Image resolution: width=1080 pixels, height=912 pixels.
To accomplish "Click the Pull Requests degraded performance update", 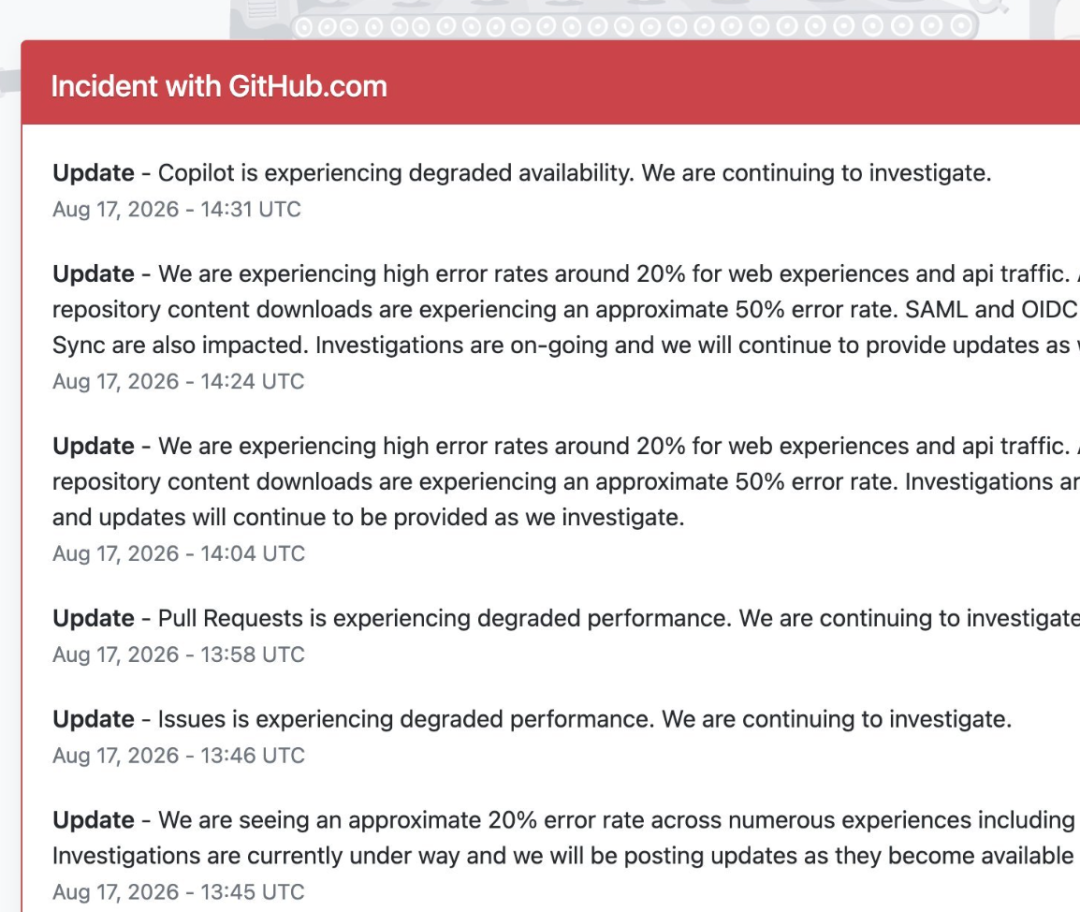I will 566,619.
